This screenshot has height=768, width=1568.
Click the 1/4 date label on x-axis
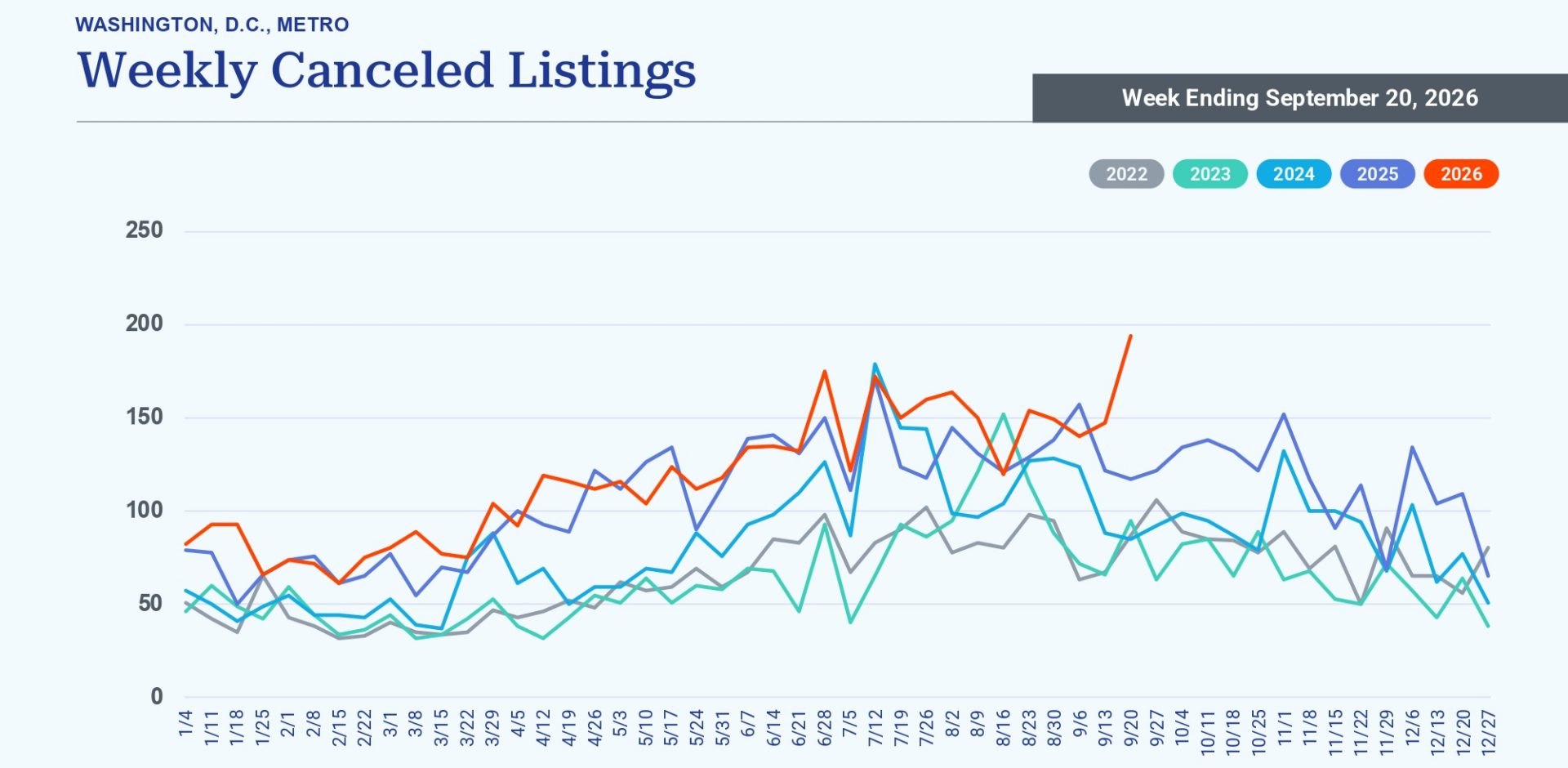(186, 722)
